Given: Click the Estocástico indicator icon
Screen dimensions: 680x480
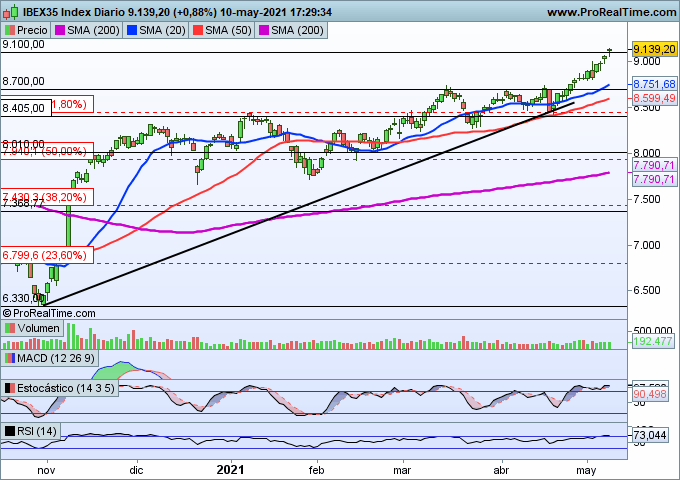Looking at the screenshot, I should pos(10,388).
